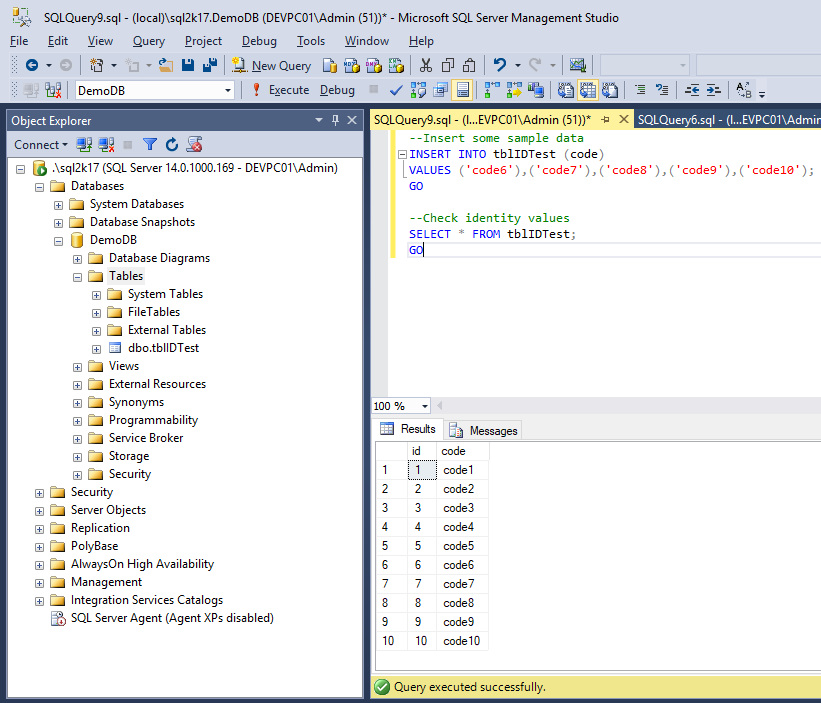Click the Query Options icon

440,90
